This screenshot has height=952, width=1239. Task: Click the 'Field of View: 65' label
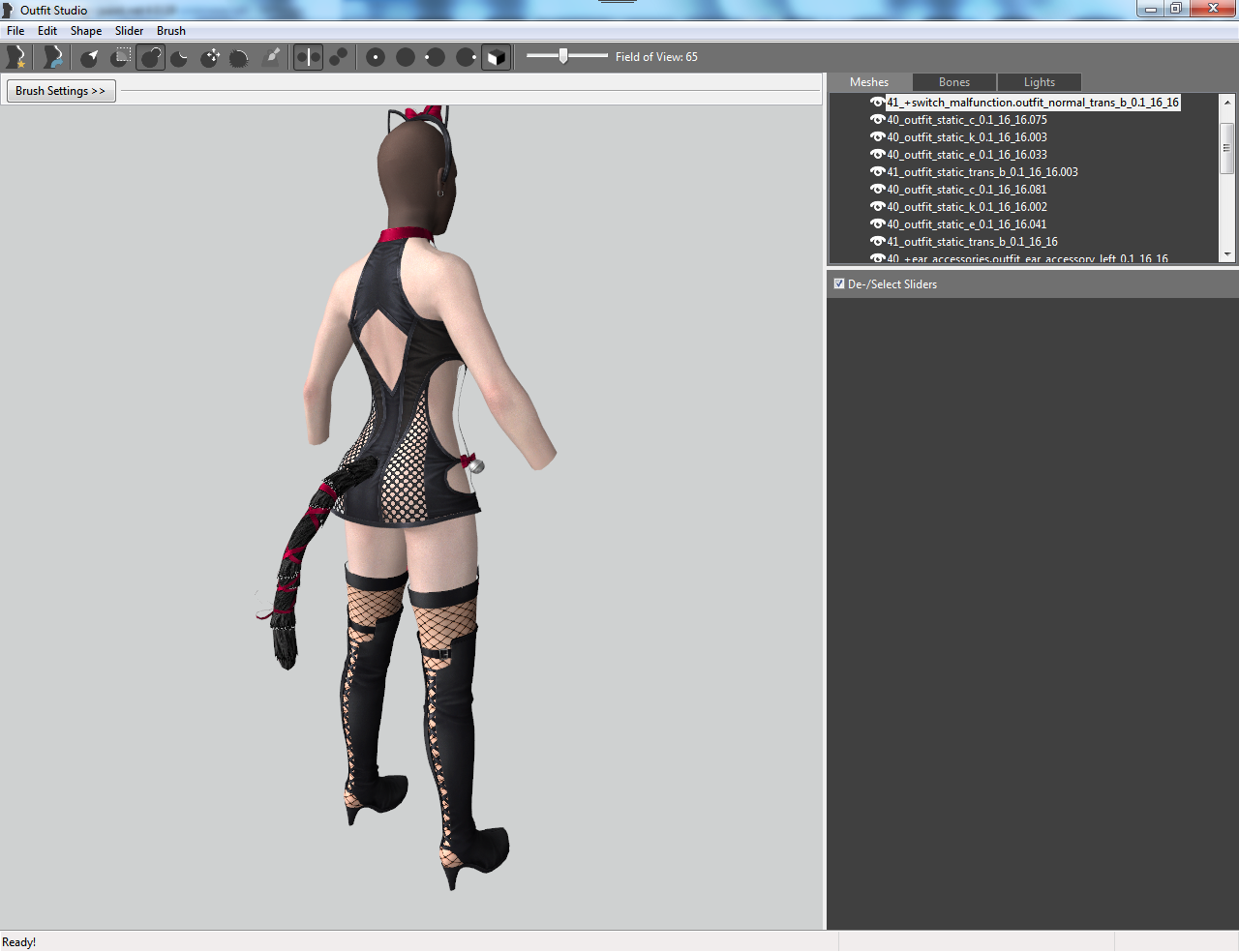[x=656, y=57]
